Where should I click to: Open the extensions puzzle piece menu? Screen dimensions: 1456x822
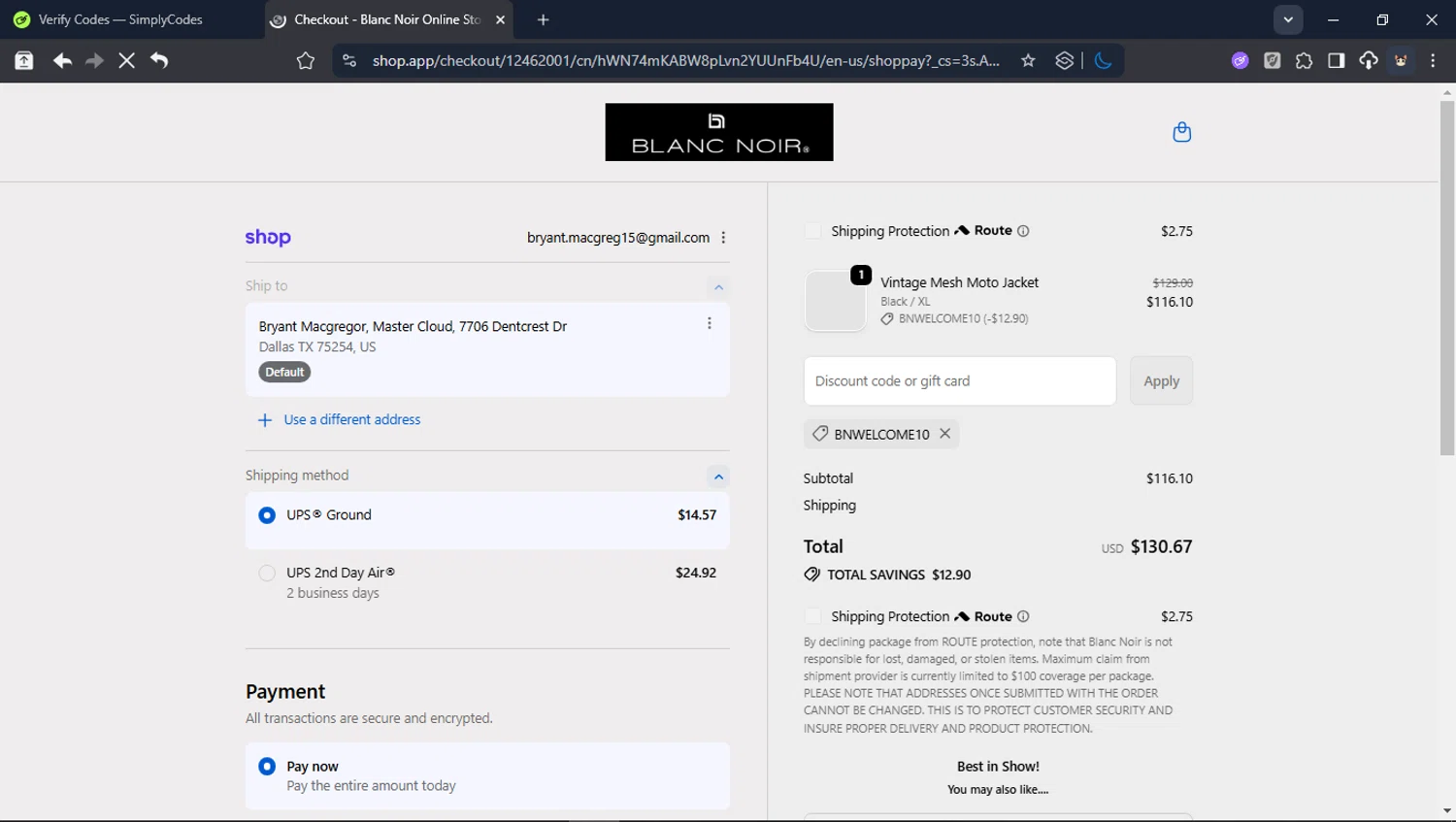[x=1304, y=60]
